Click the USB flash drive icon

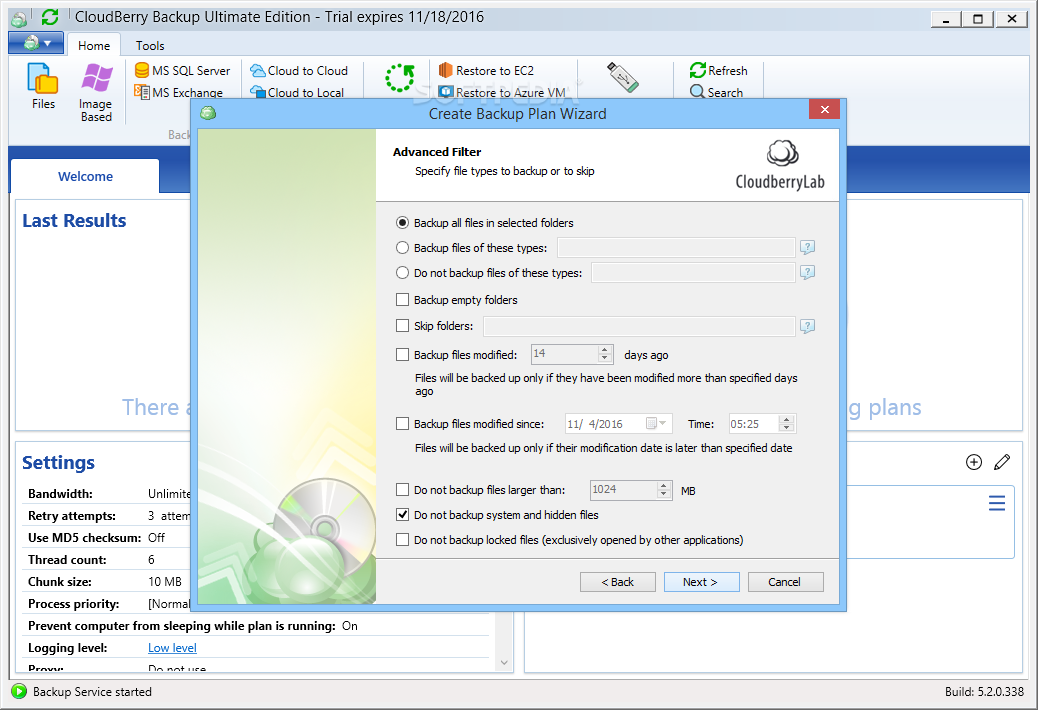pyautogui.click(x=622, y=77)
